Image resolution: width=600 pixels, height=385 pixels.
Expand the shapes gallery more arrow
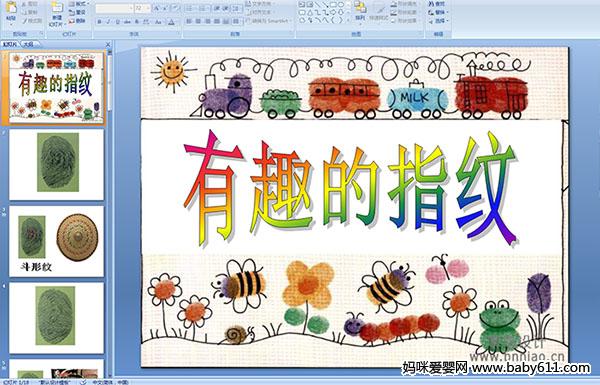coord(347,20)
